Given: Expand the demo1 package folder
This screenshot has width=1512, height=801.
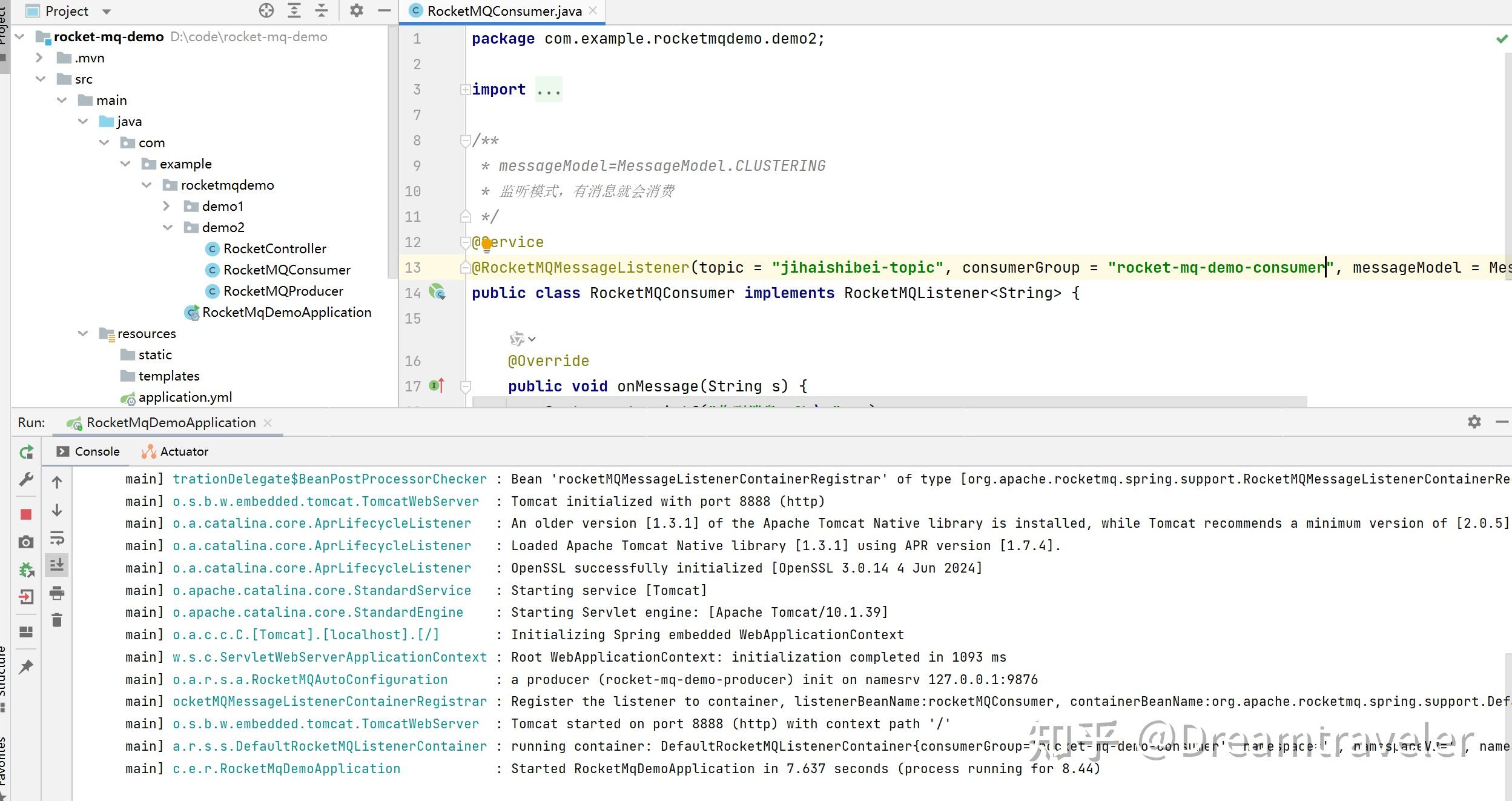Looking at the screenshot, I should click(167, 207).
